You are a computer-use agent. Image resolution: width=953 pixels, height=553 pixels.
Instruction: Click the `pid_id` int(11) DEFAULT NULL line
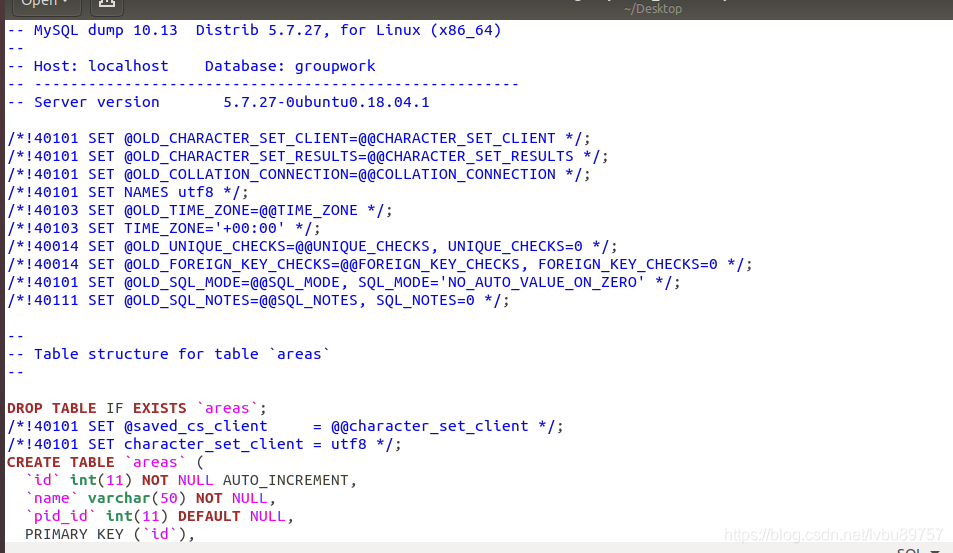point(159,517)
